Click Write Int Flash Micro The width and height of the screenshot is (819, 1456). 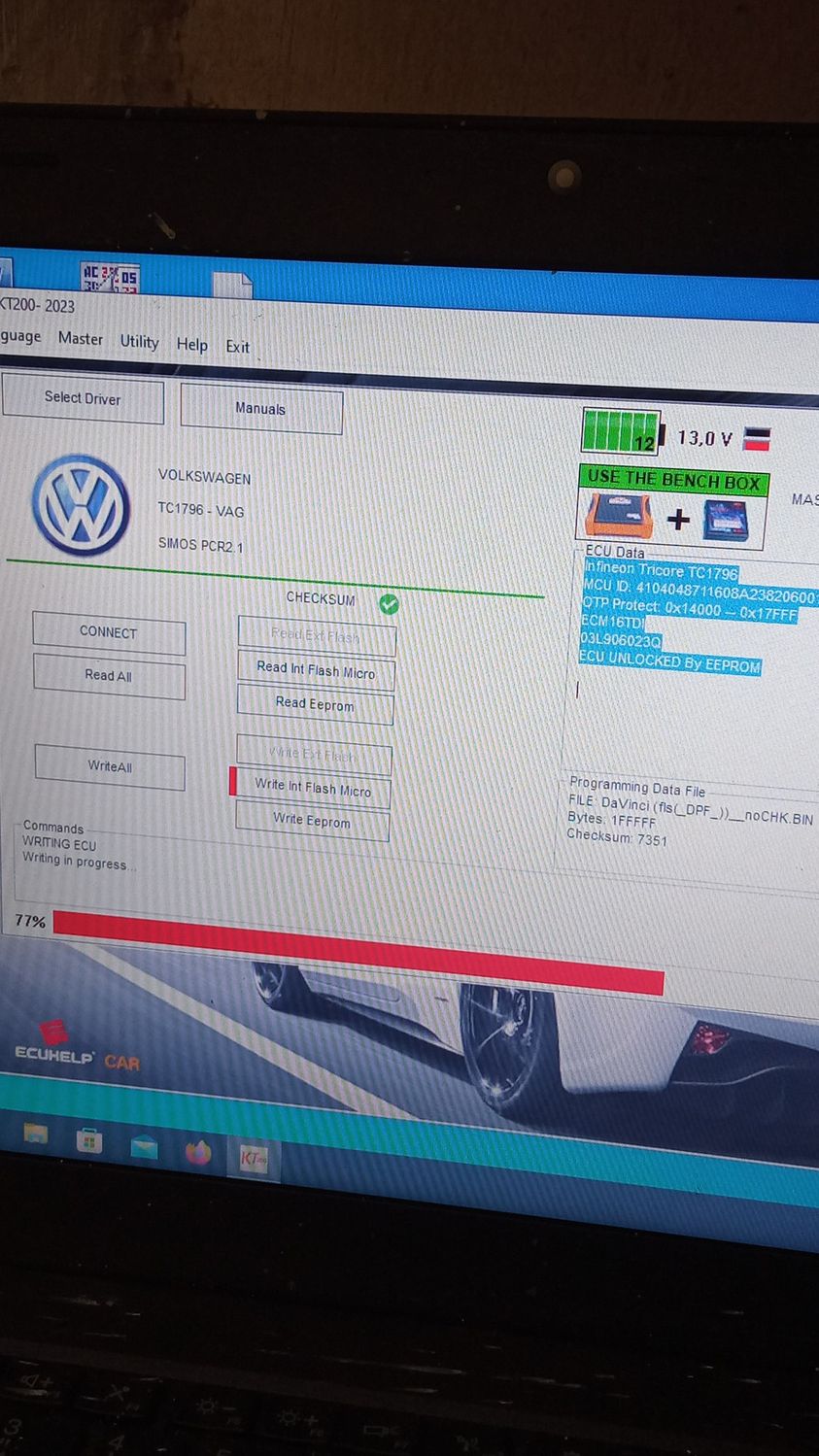tap(313, 788)
